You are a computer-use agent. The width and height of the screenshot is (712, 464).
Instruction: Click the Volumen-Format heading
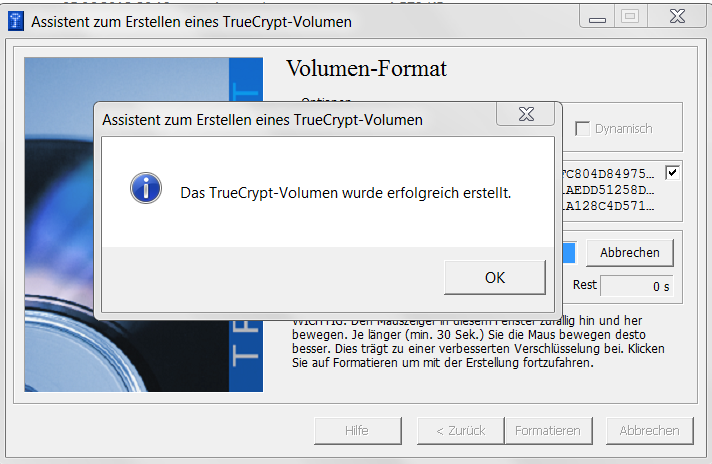point(366,69)
